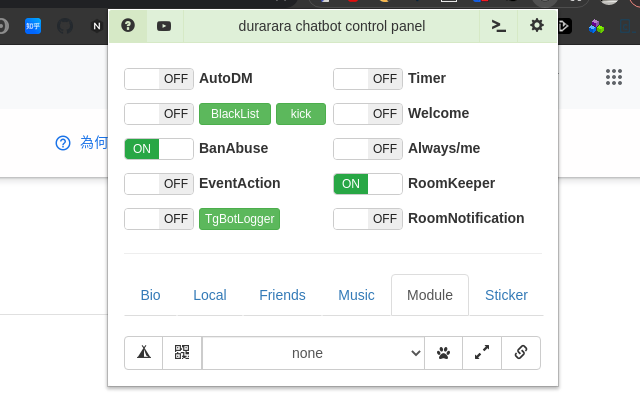640x400 pixels.
Task: Click the green TgBotLogger button
Action: tap(240, 219)
